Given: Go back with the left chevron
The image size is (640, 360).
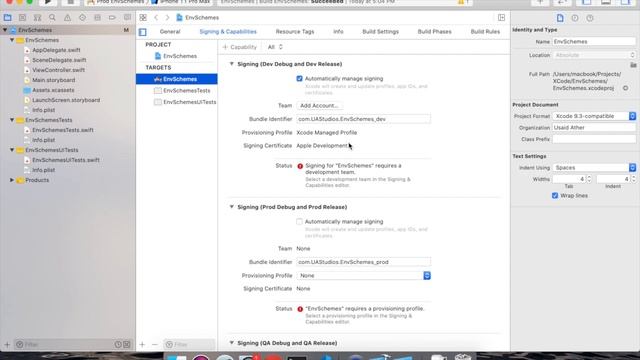Looking at the screenshot, I should coord(156,18).
